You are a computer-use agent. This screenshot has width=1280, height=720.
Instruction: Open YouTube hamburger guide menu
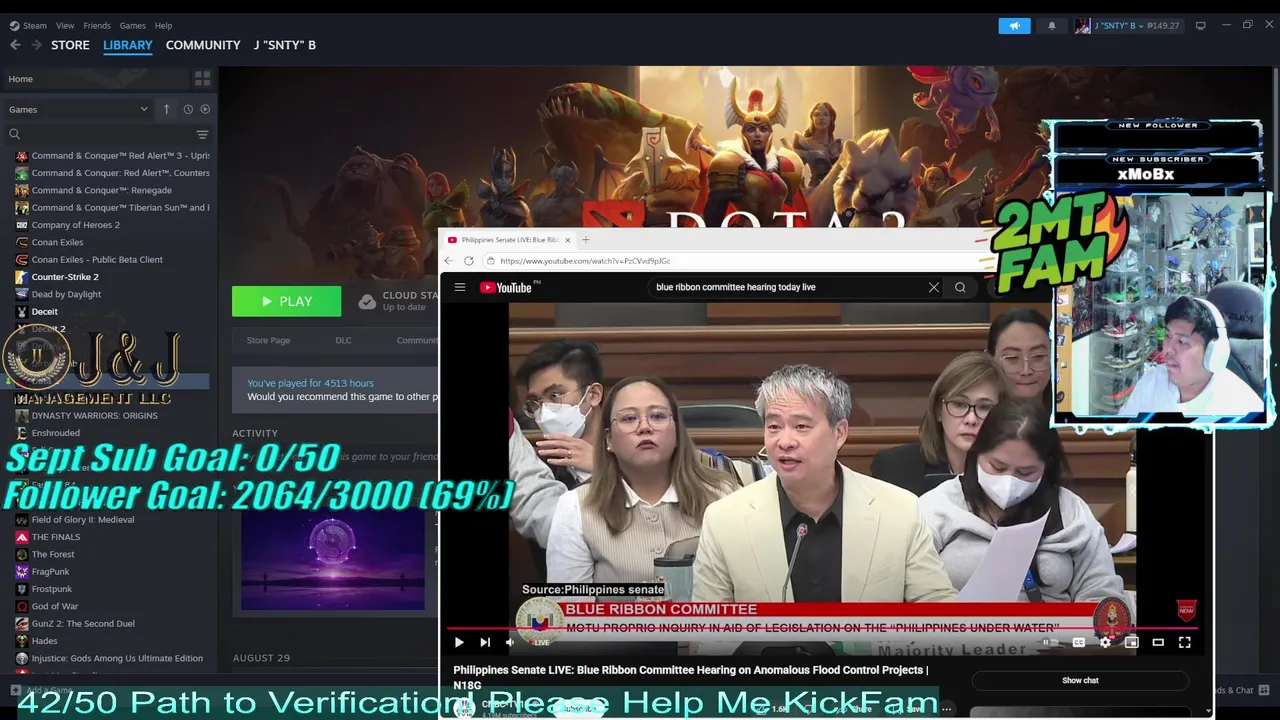[460, 287]
